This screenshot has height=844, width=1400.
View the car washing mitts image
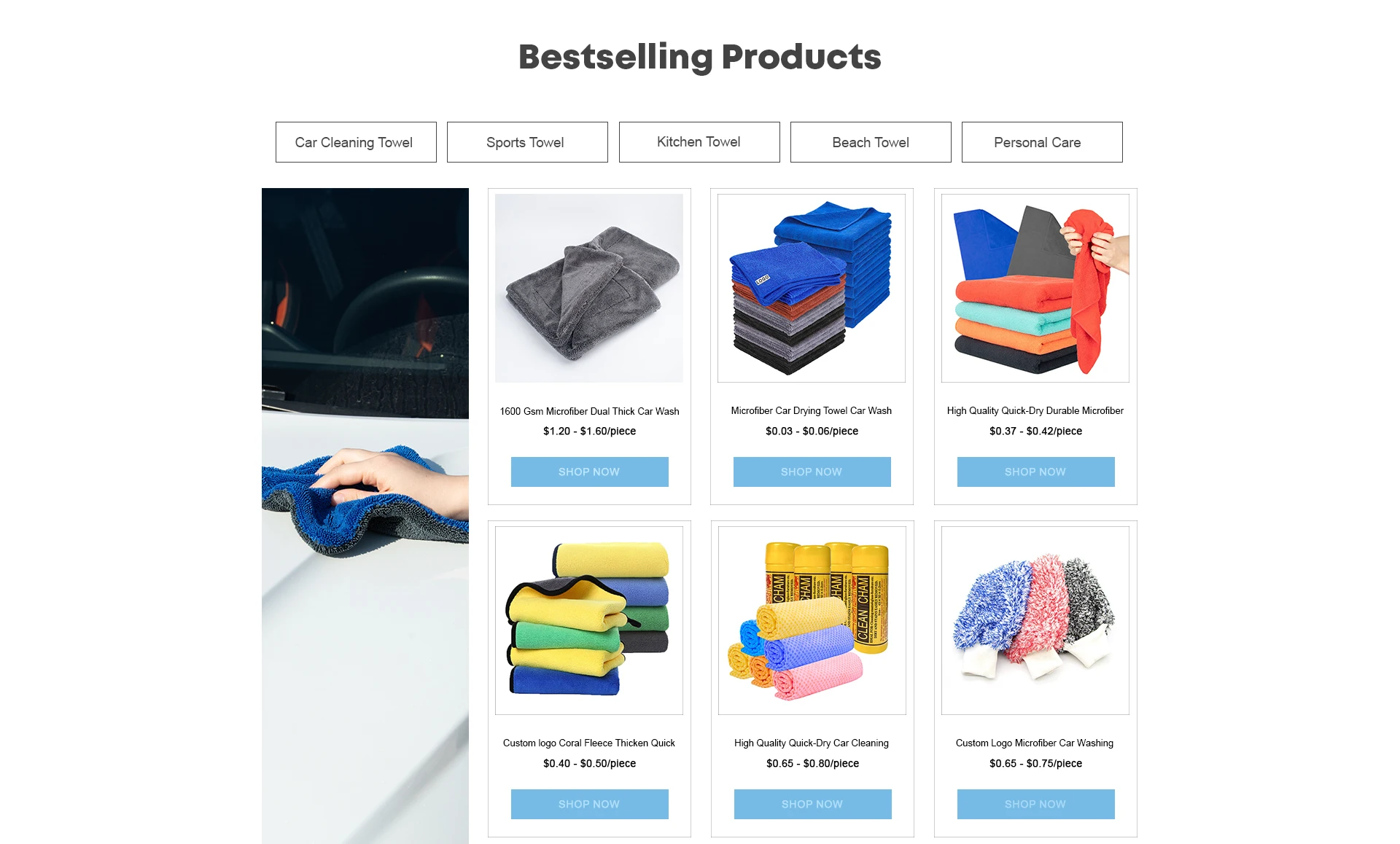click(x=1035, y=620)
